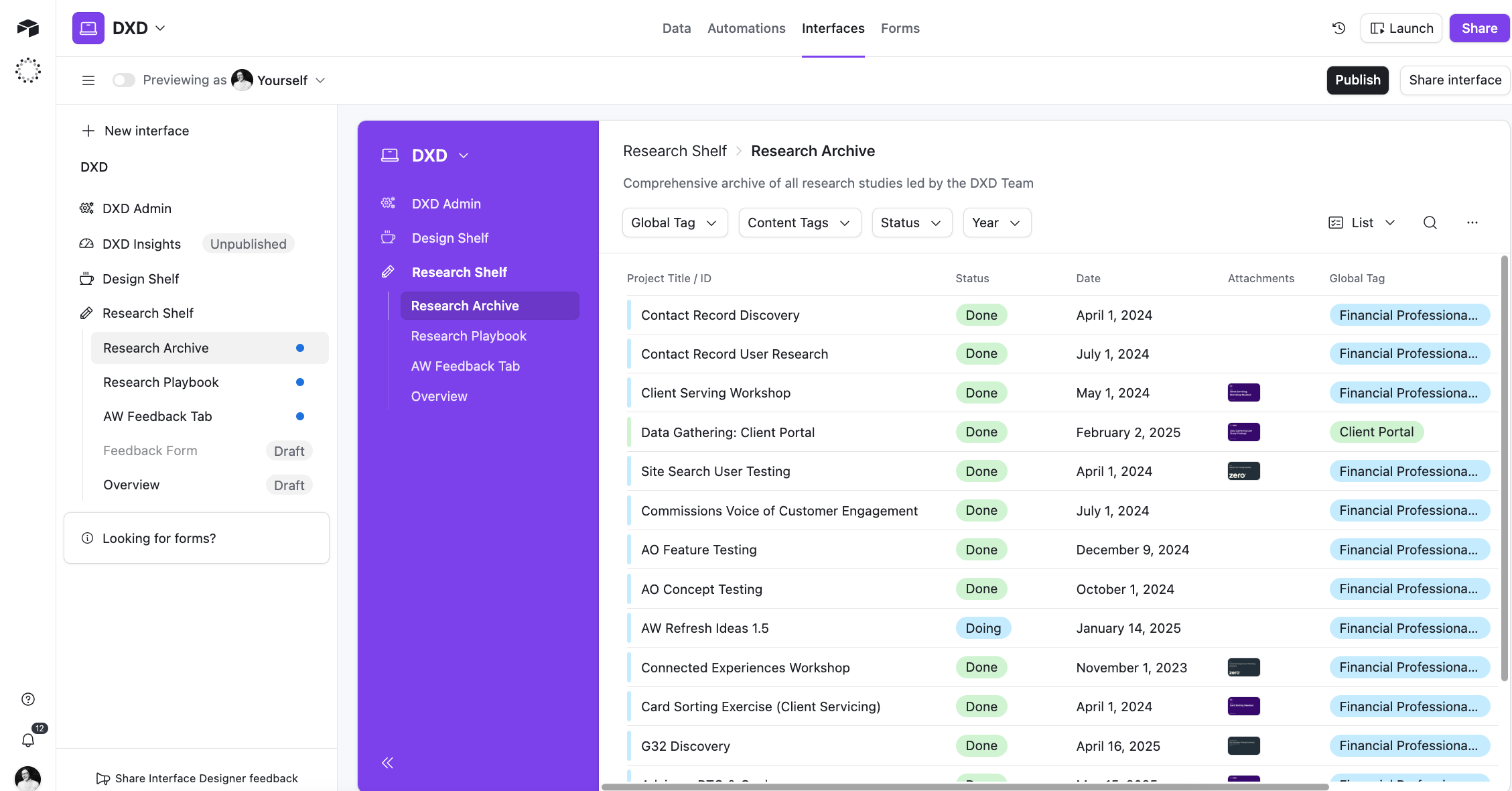Toggle the Previewing as switch

(x=123, y=80)
